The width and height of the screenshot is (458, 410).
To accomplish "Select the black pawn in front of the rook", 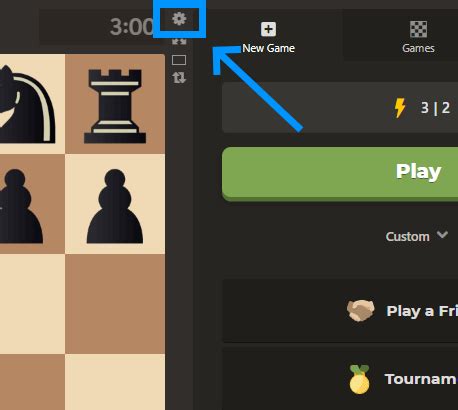I will [x=115, y=206].
